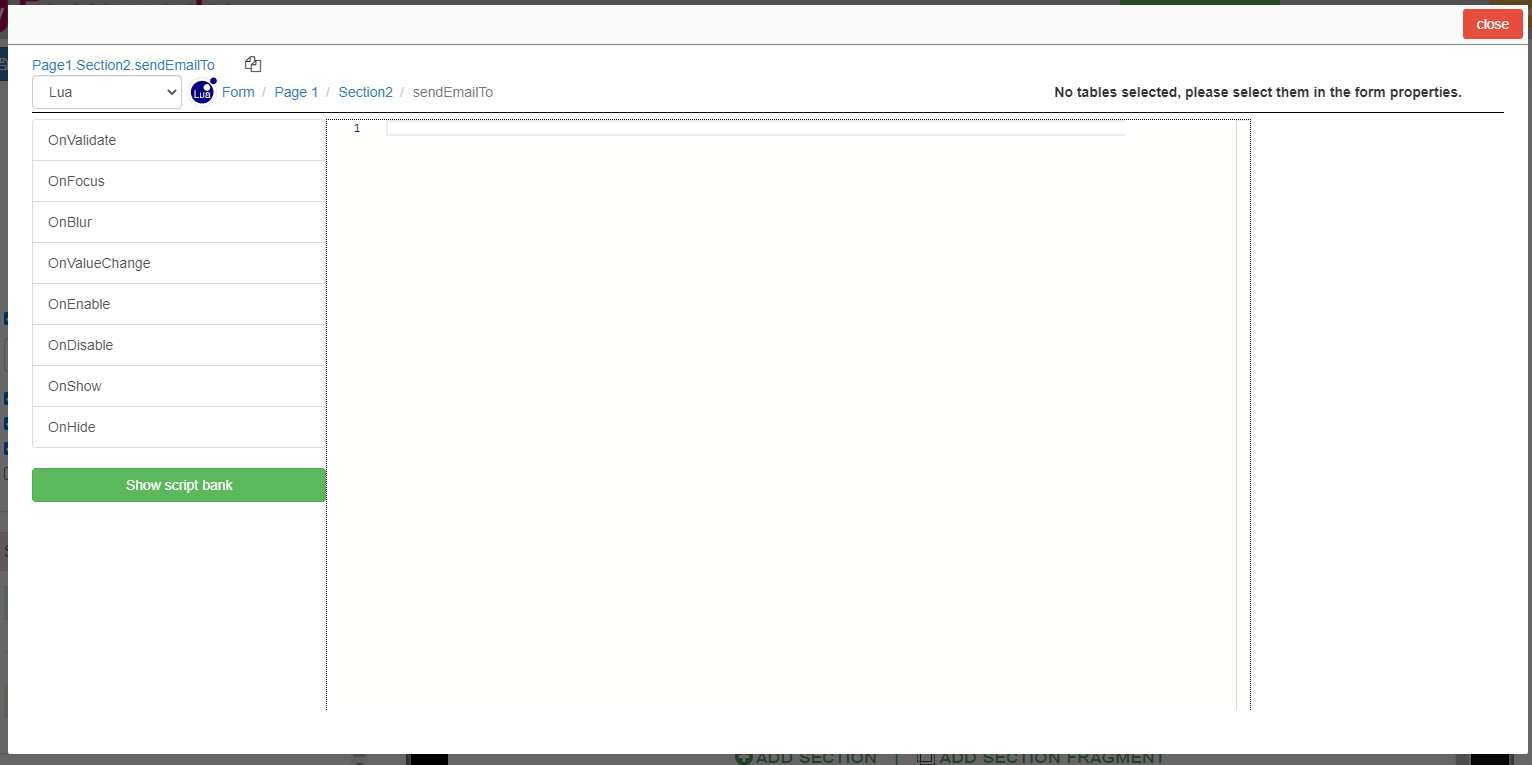Navigate to Page 1 breadcrumb
Viewport: 1532px width, 765px height.
[x=296, y=92]
